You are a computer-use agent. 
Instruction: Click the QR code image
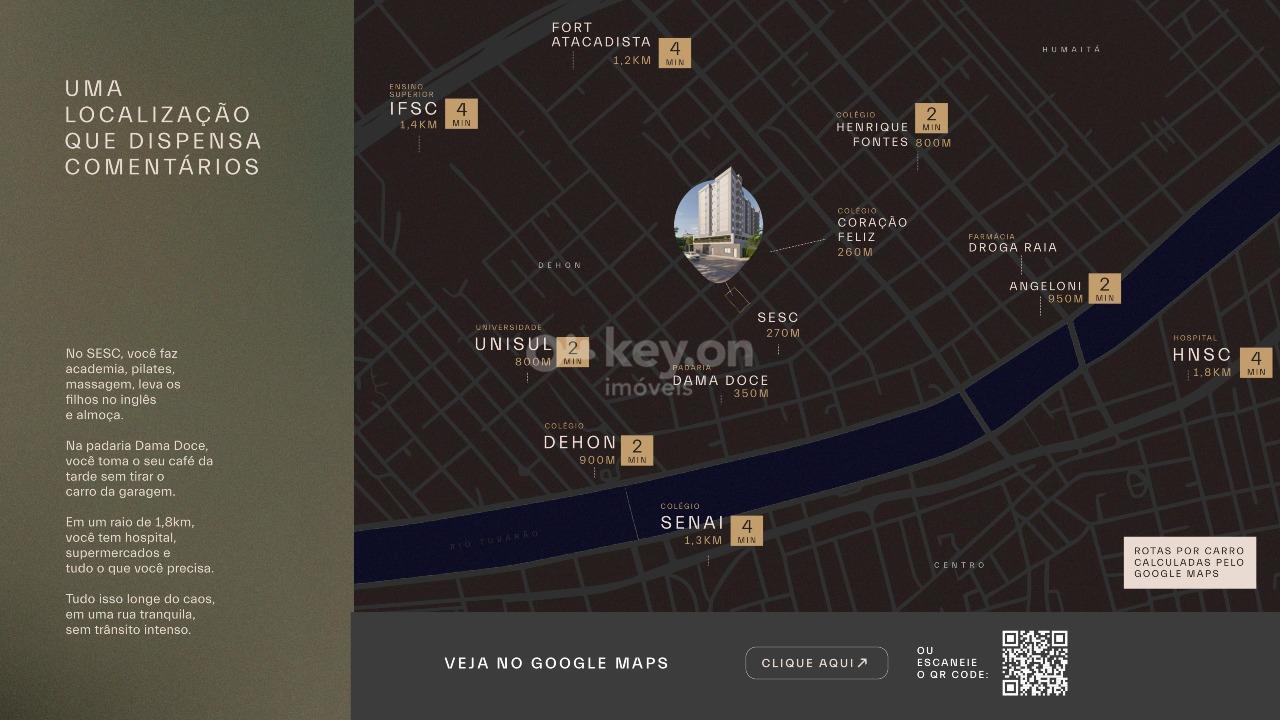(1034, 663)
